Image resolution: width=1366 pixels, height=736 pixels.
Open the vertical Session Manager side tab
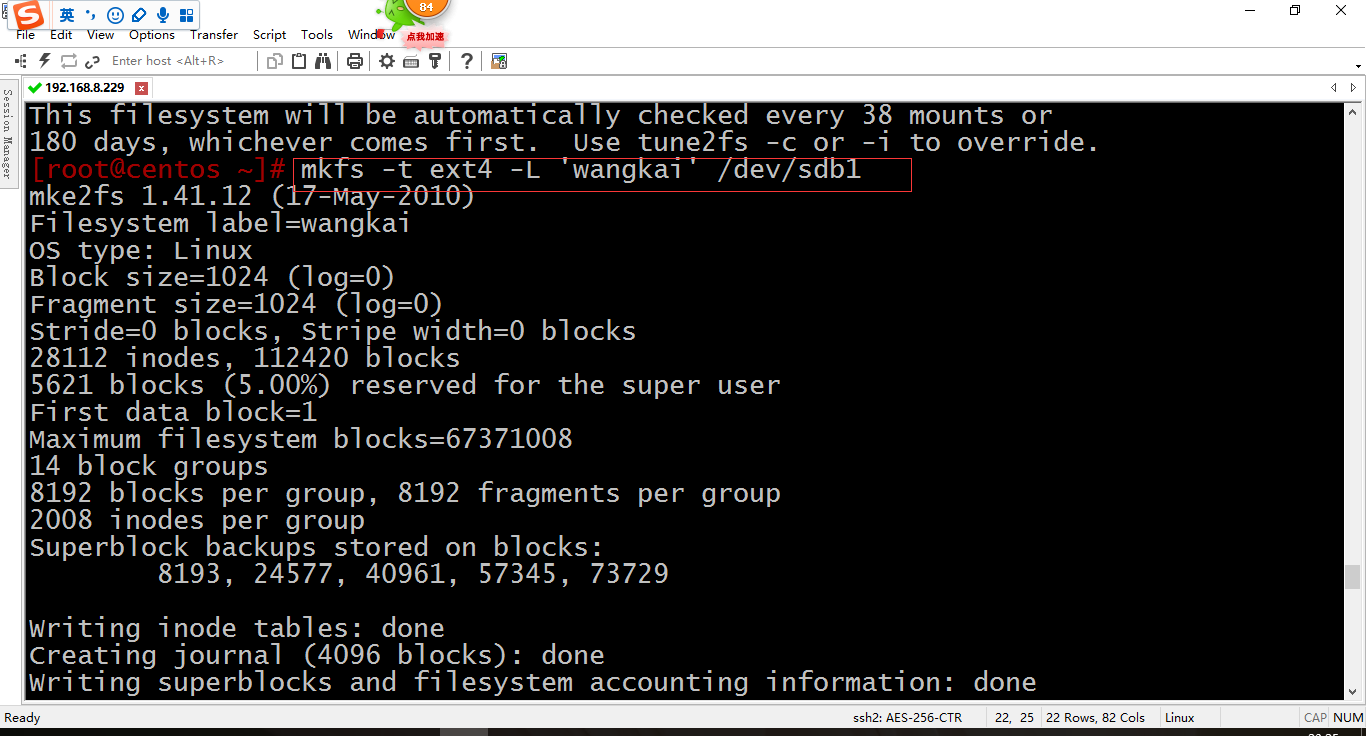coord(8,133)
